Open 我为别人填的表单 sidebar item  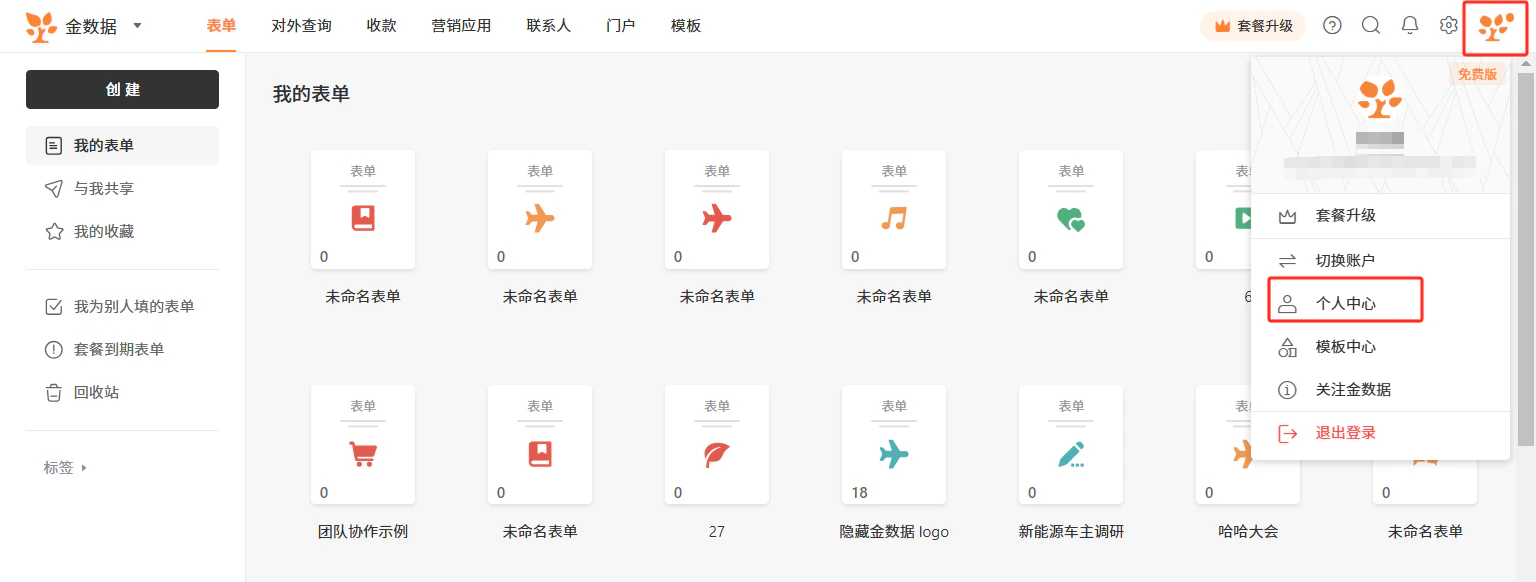[122, 307]
